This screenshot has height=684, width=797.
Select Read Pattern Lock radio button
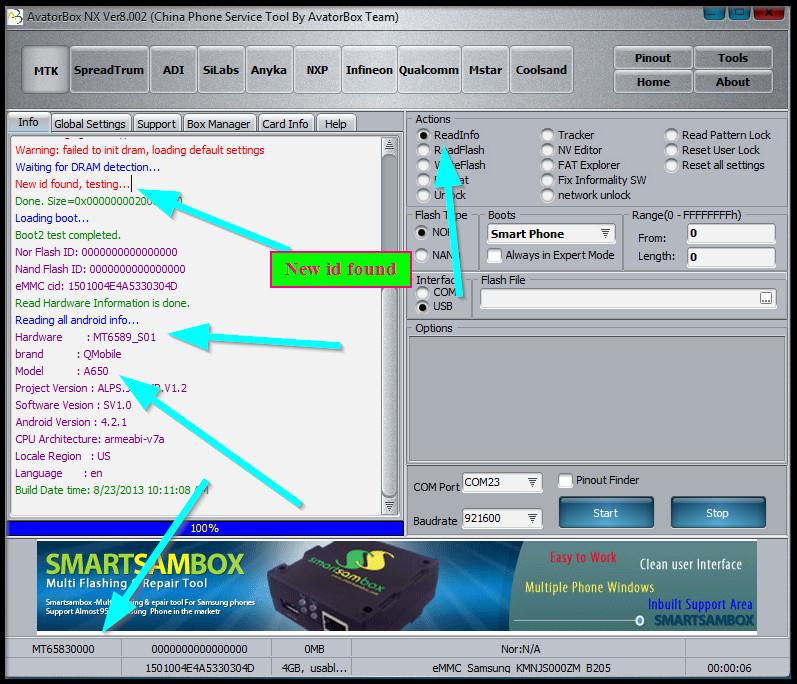coord(671,135)
